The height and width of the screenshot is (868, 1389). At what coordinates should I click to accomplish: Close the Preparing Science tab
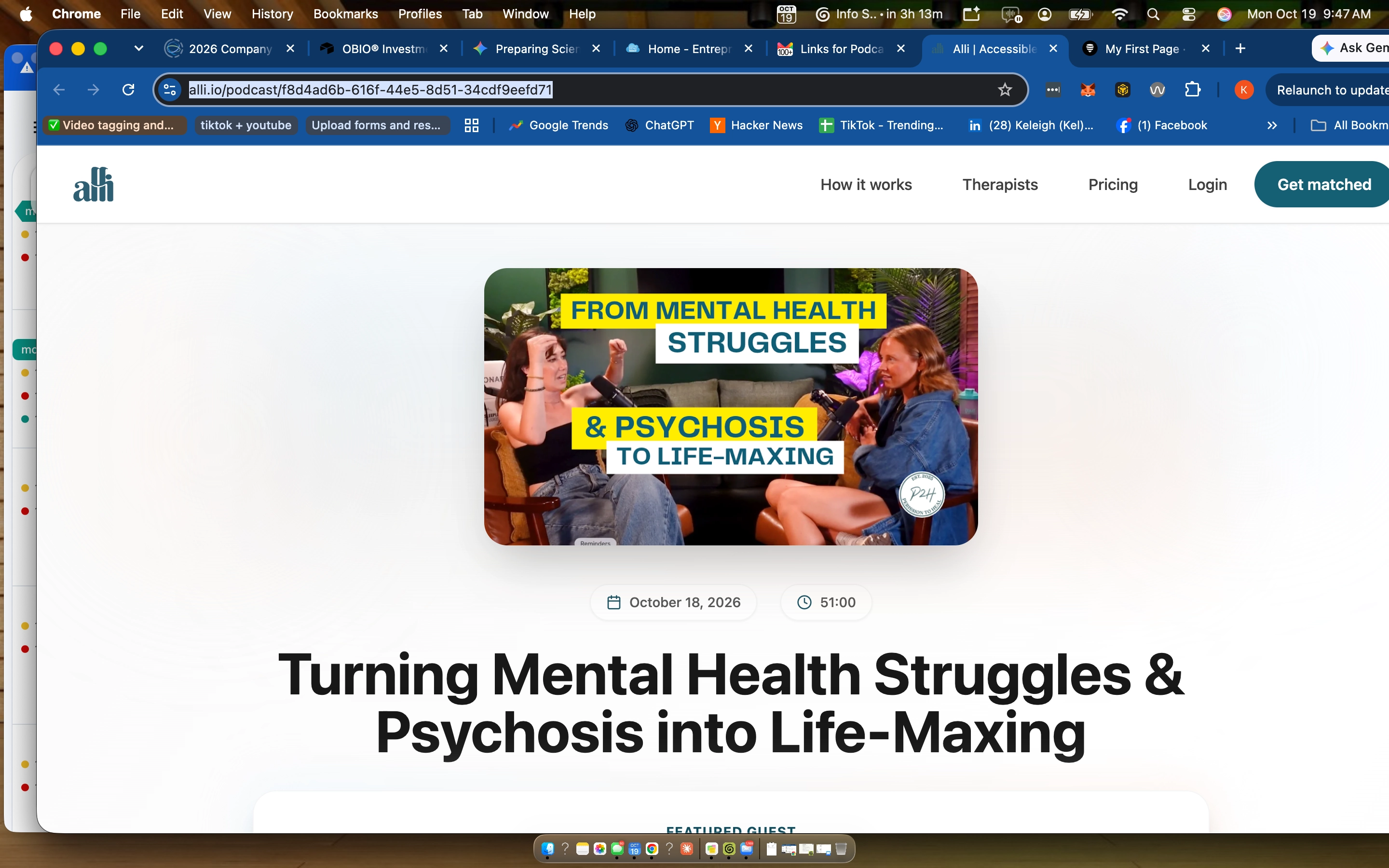(x=596, y=49)
